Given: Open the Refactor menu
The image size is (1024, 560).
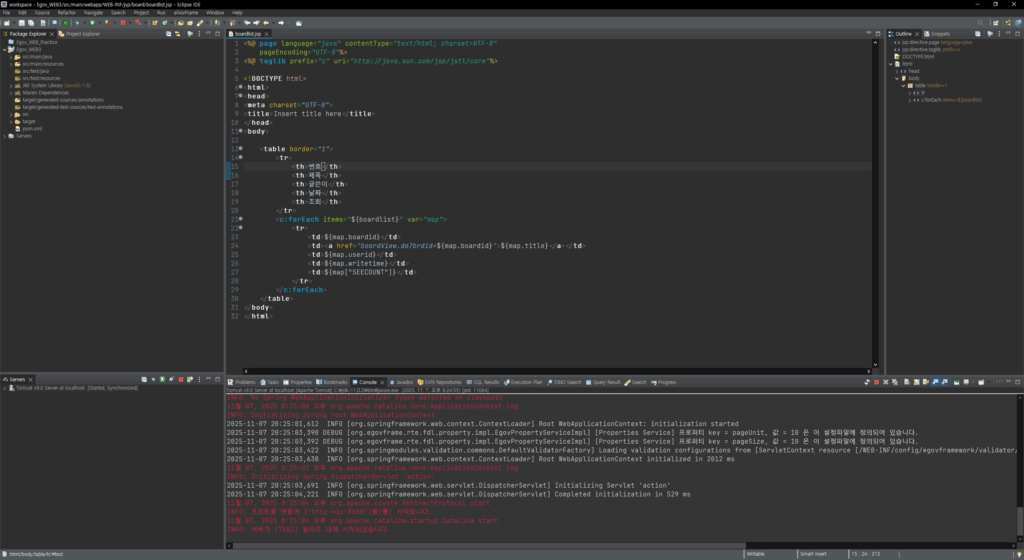Looking at the screenshot, I should 66,12.
